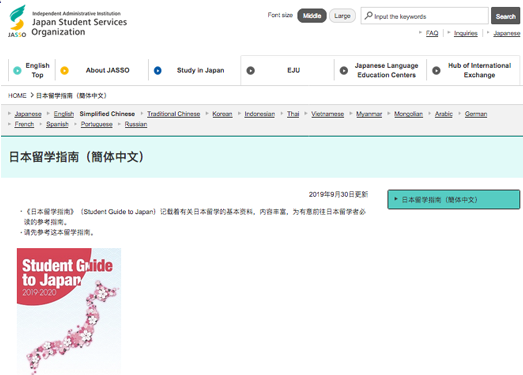Screen dimensions: 523x375
Task: Select Vietnamese language version
Action: click(328, 114)
